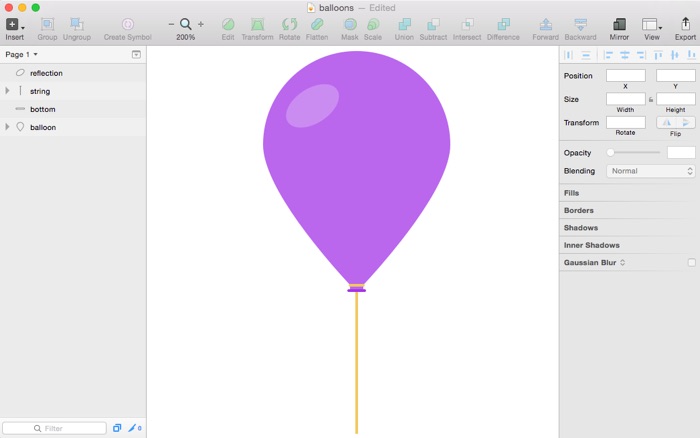Select the string layer

73,91
